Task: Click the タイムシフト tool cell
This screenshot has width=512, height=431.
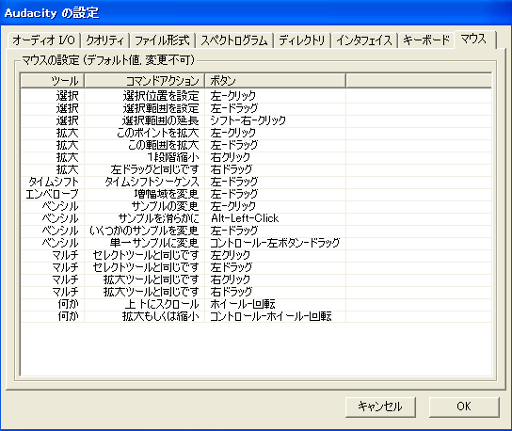Action: [x=53, y=182]
